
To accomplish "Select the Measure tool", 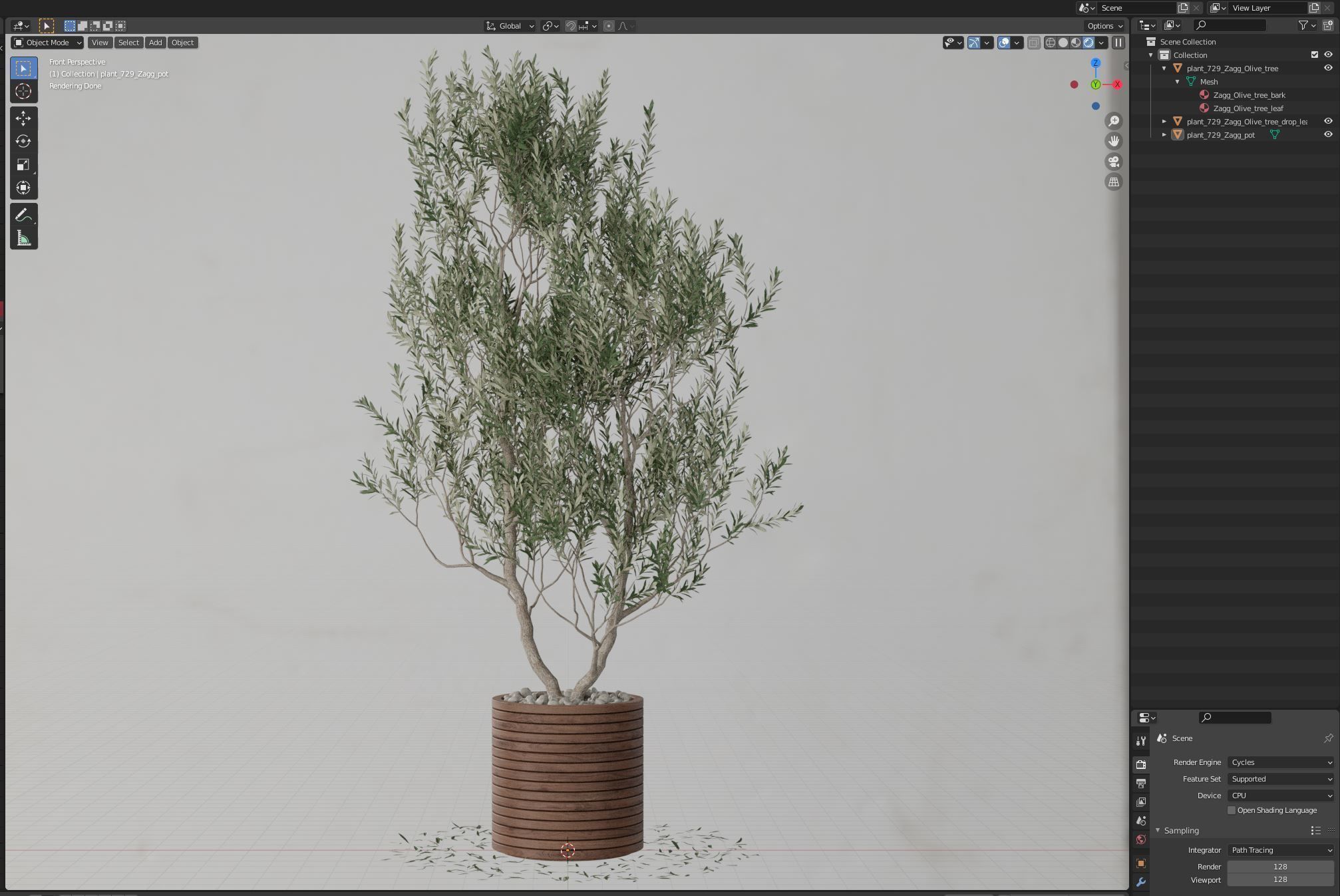I will [x=23, y=238].
